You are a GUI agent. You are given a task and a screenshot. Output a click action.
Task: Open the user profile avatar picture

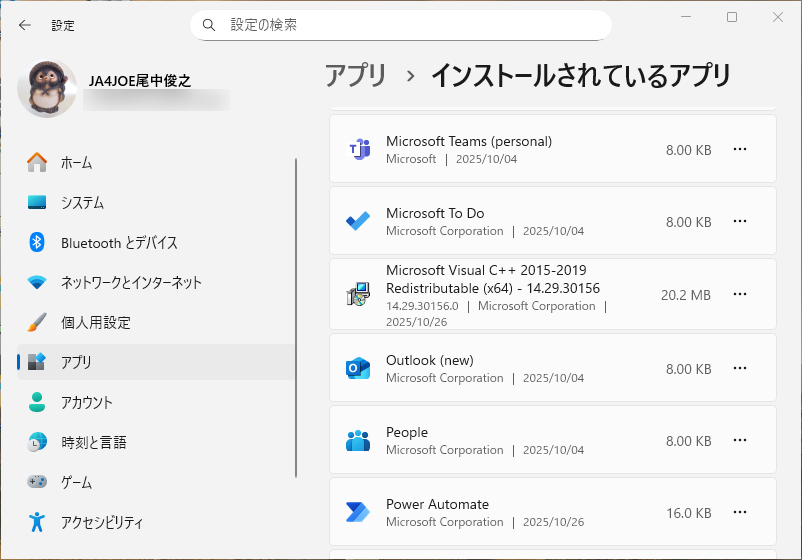tap(47, 89)
